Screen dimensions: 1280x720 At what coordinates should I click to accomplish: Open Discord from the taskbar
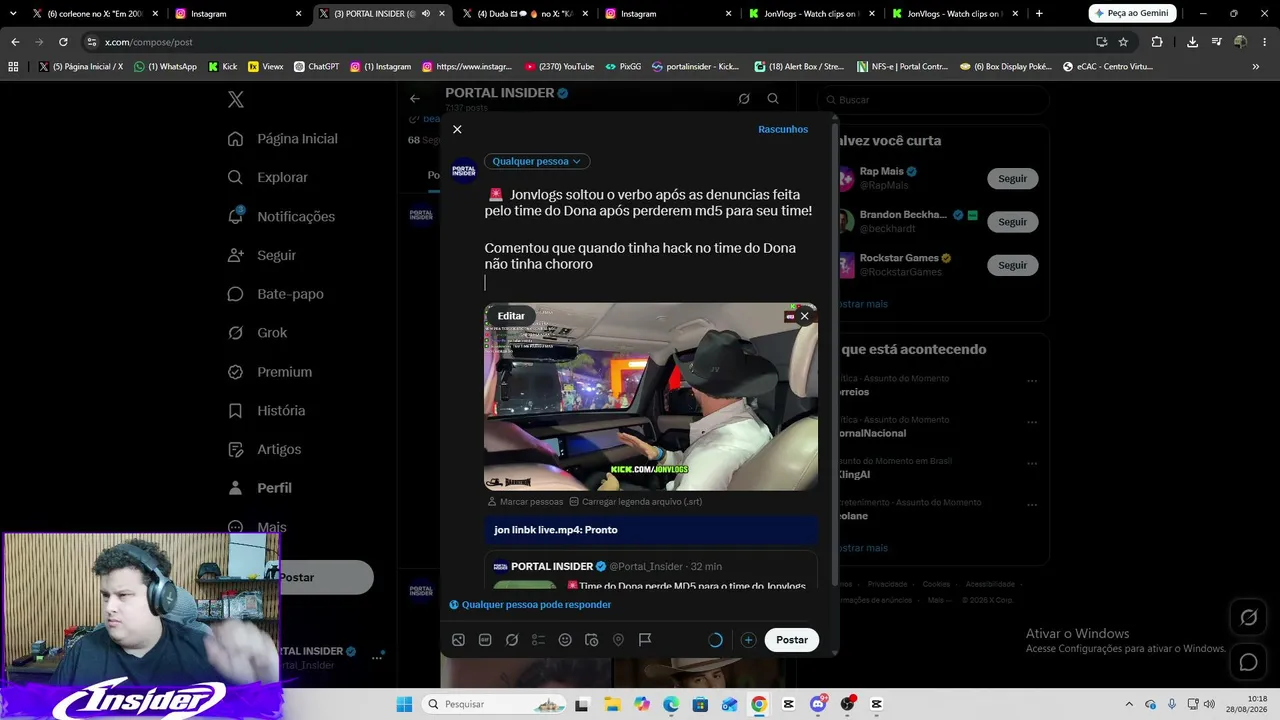tap(818, 704)
